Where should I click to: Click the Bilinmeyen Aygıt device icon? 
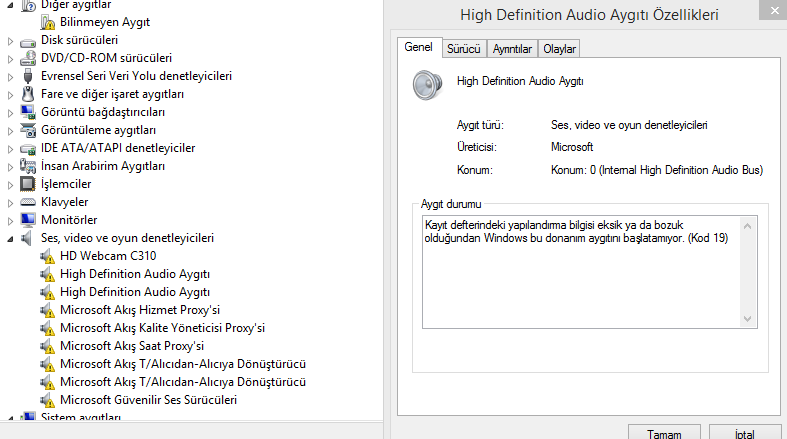click(48, 22)
